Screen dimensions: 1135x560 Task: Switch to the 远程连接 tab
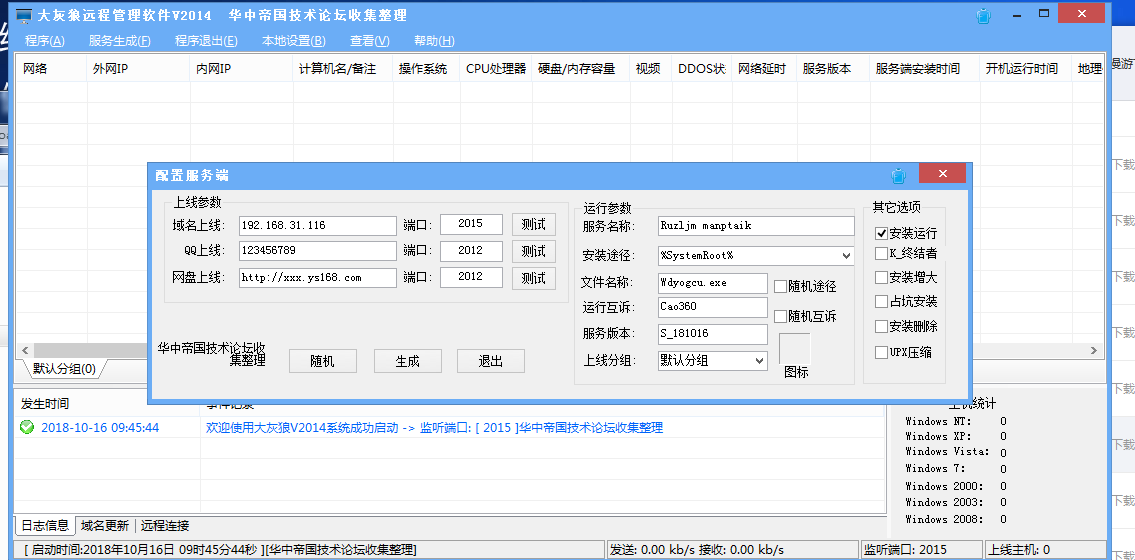tap(165, 525)
